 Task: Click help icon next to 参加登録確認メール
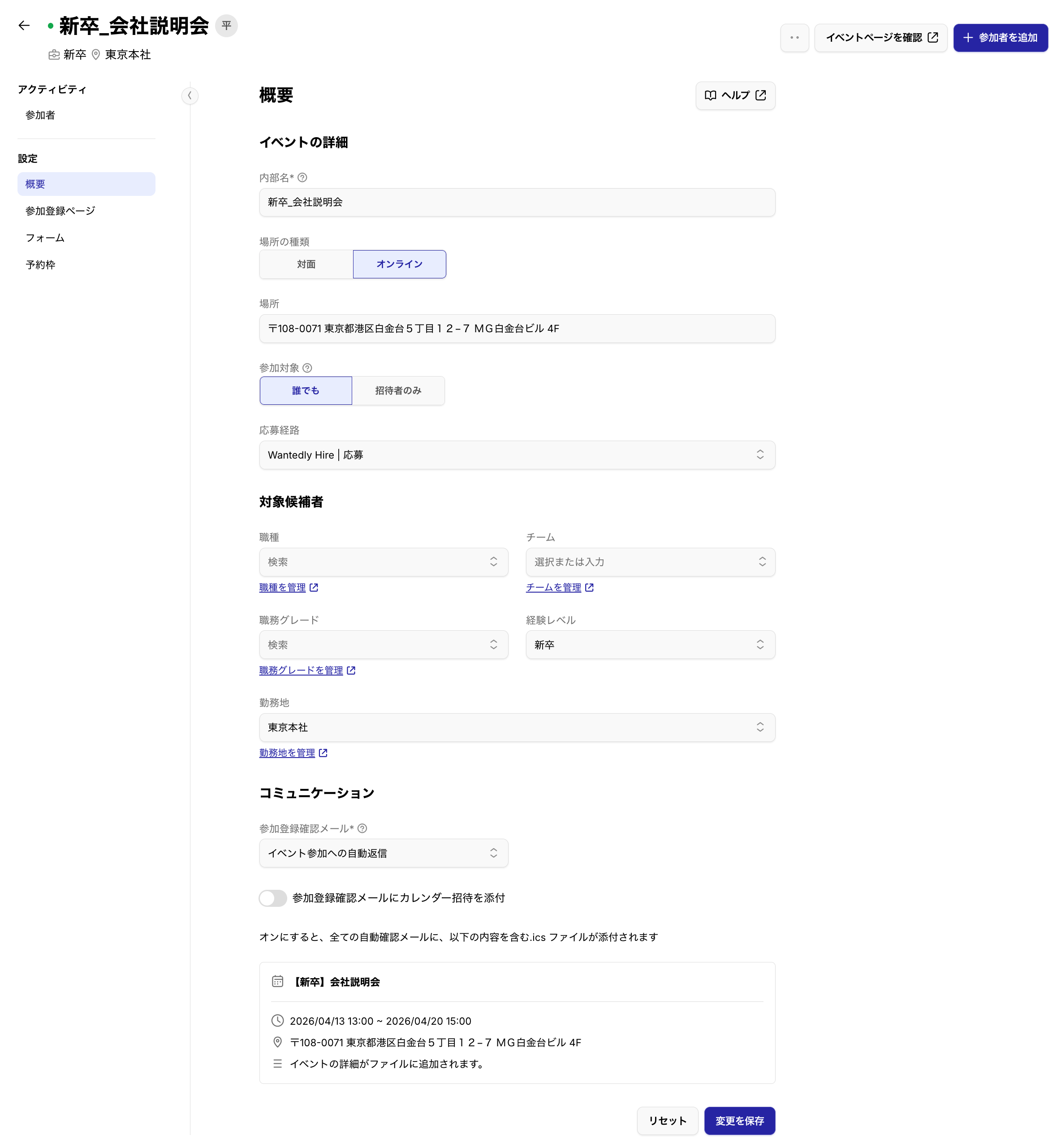[362, 828]
